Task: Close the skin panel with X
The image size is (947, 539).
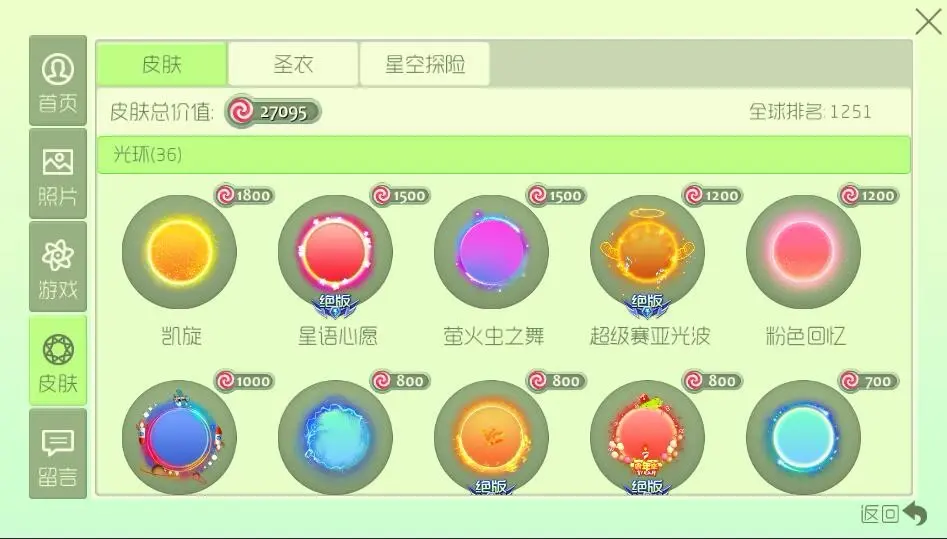Action: pos(928,22)
